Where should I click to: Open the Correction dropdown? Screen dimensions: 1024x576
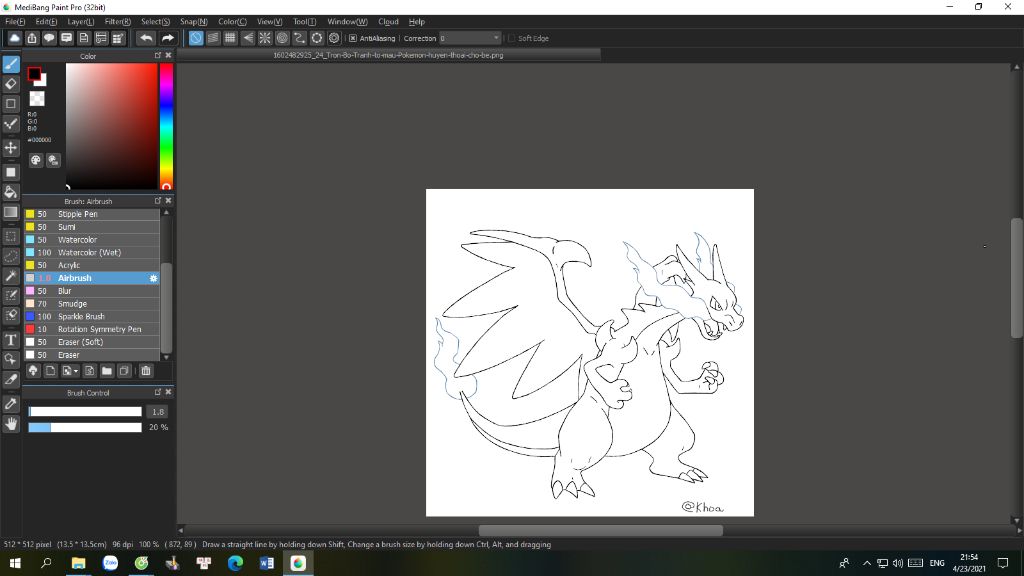point(470,39)
